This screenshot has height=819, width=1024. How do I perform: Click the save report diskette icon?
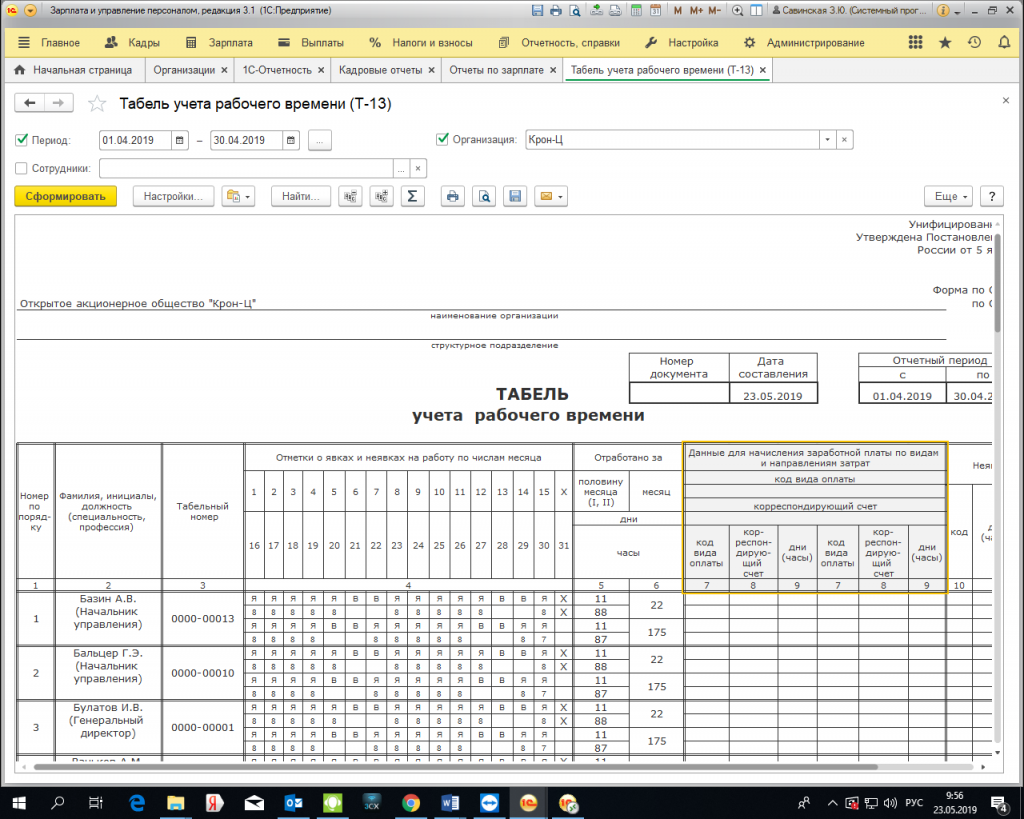(515, 197)
